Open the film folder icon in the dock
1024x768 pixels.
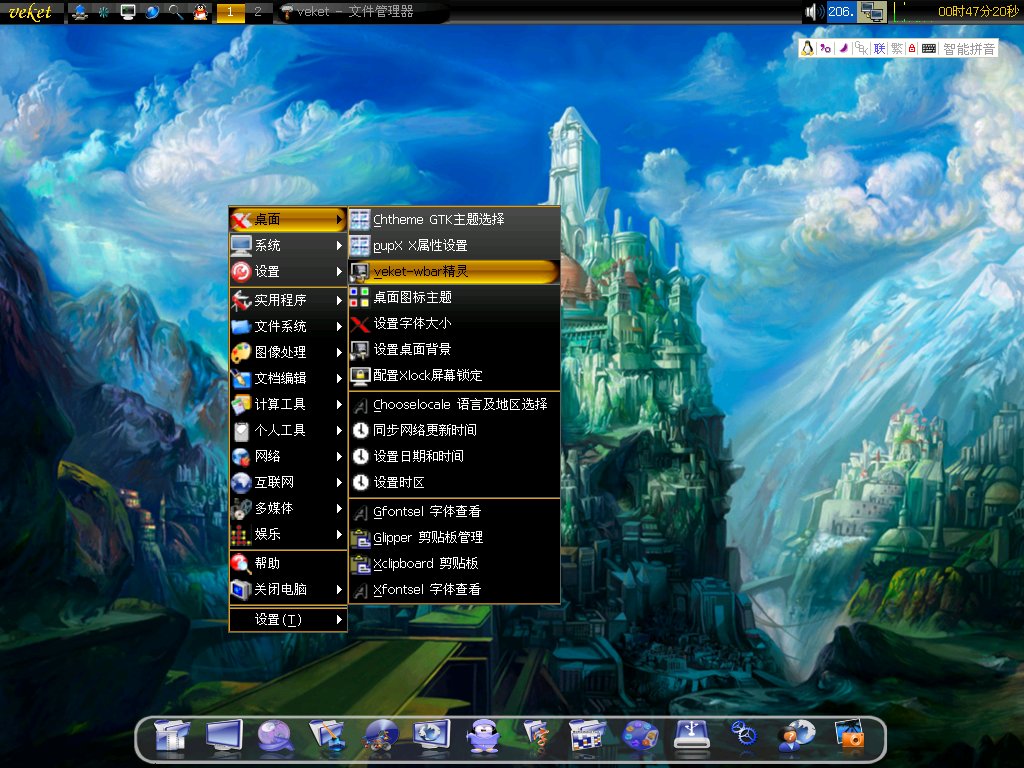click(172, 737)
